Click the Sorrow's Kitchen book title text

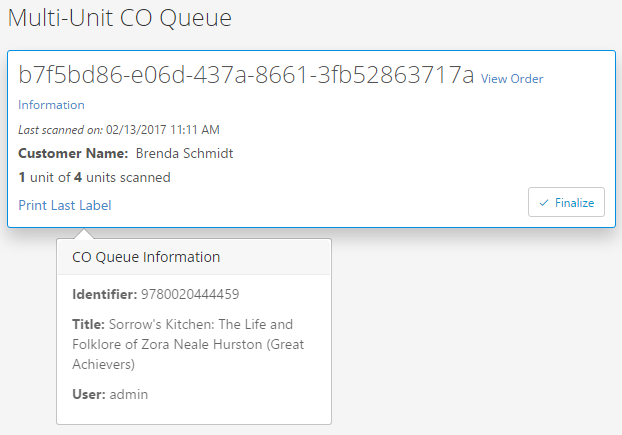[188, 344]
